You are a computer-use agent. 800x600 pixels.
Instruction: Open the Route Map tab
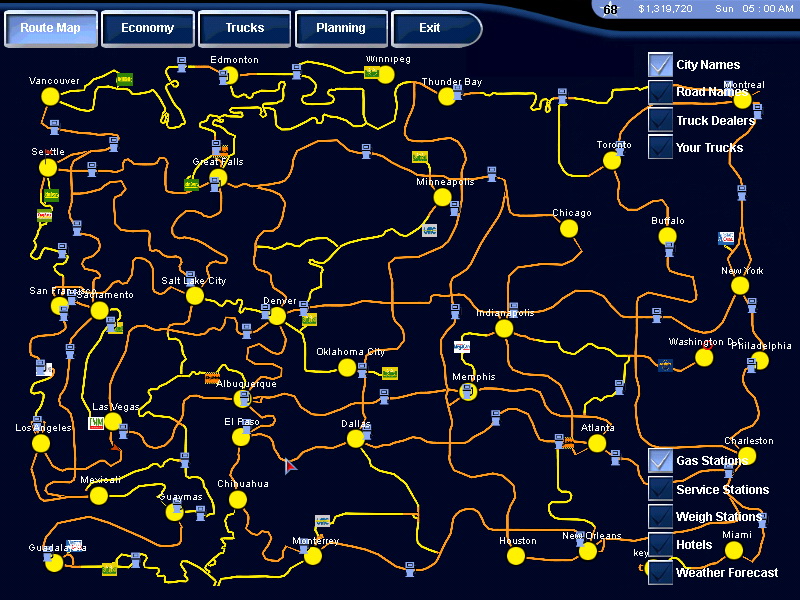click(51, 29)
